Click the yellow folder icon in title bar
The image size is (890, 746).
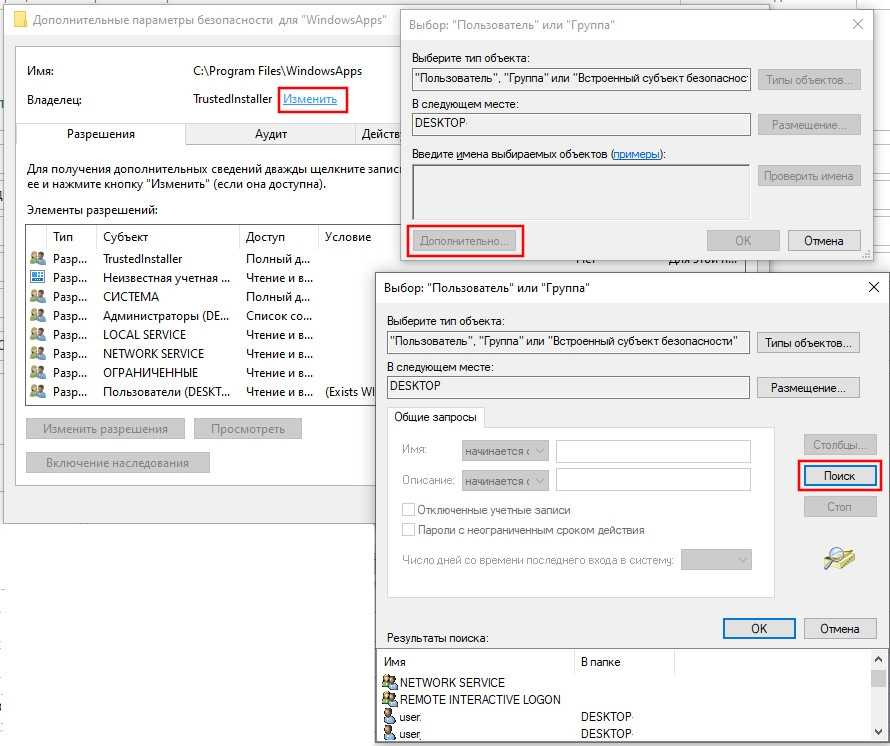(18, 19)
